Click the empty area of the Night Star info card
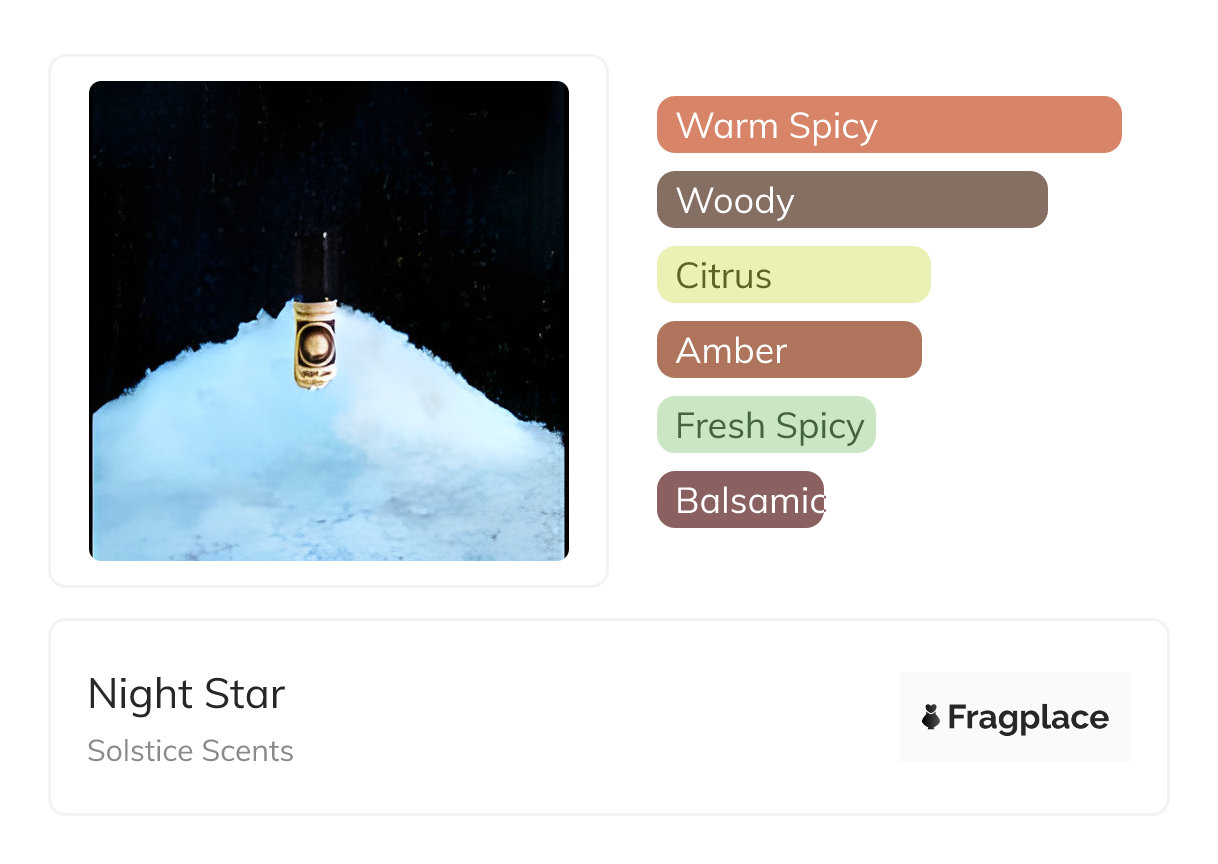 click(600, 717)
